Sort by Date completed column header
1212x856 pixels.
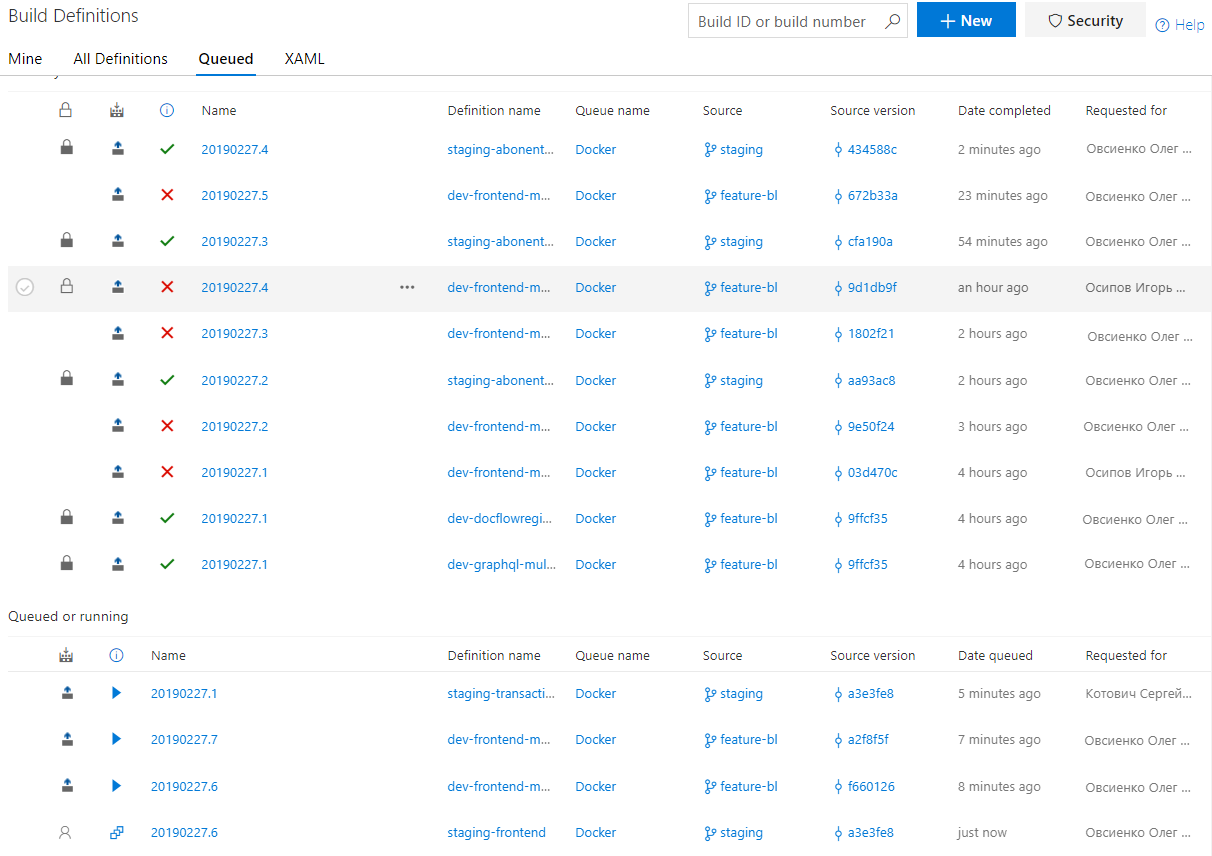(x=1004, y=110)
